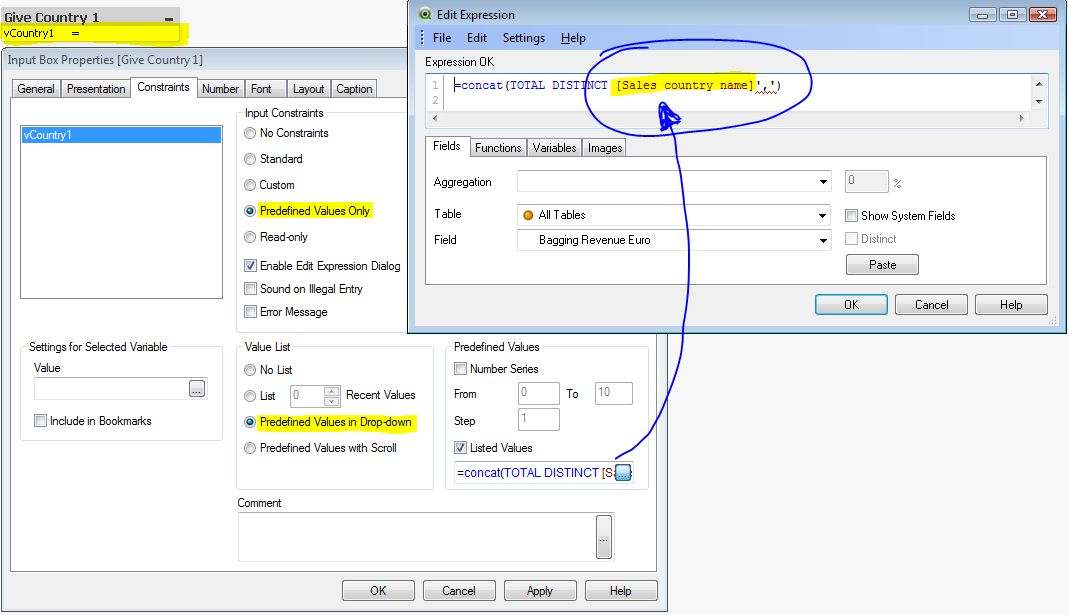Click the Value input field

[111, 389]
